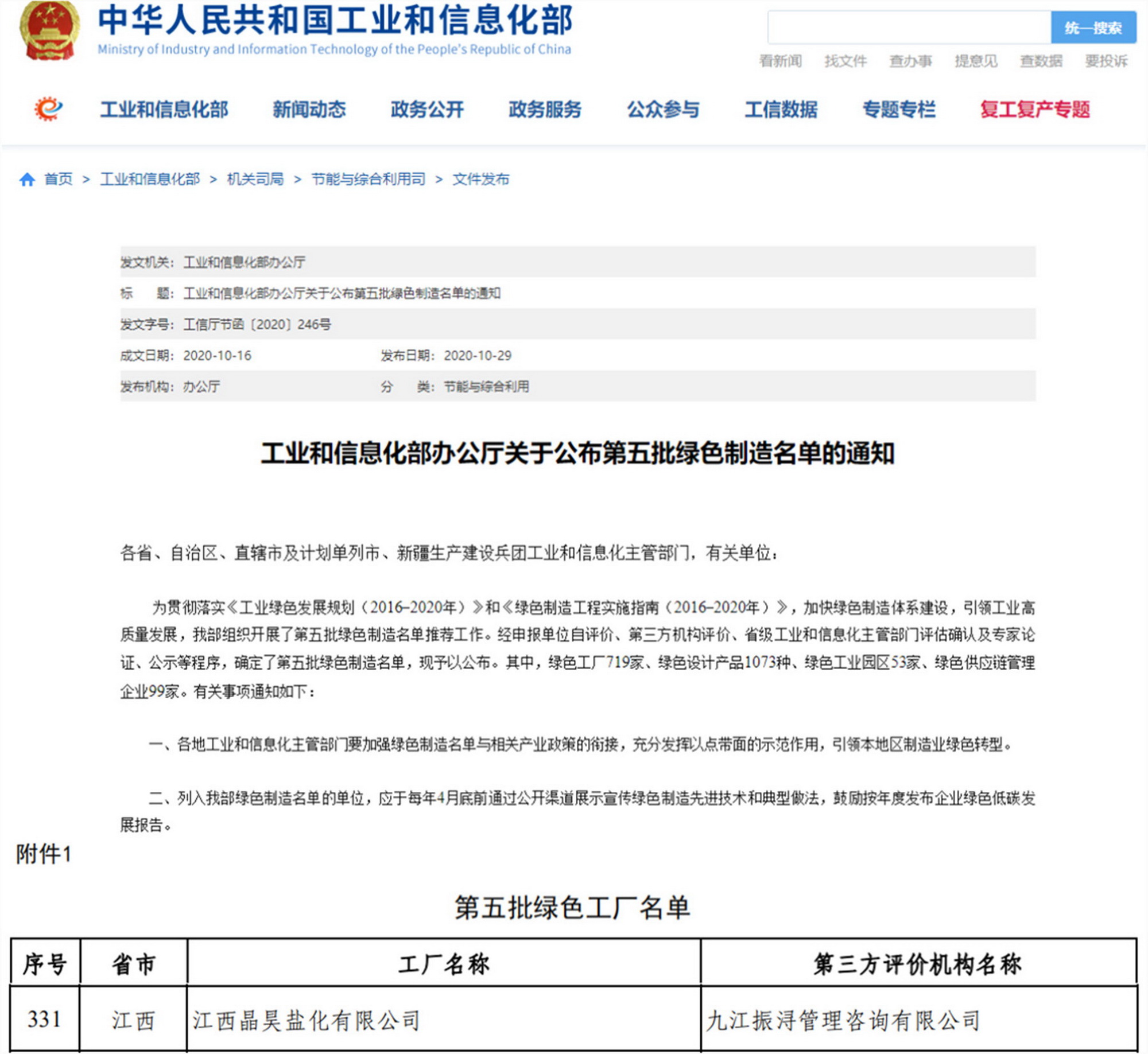Image resolution: width=1148 pixels, height=1054 pixels.
Task: Click the 序号 column header
Action: 45,964
